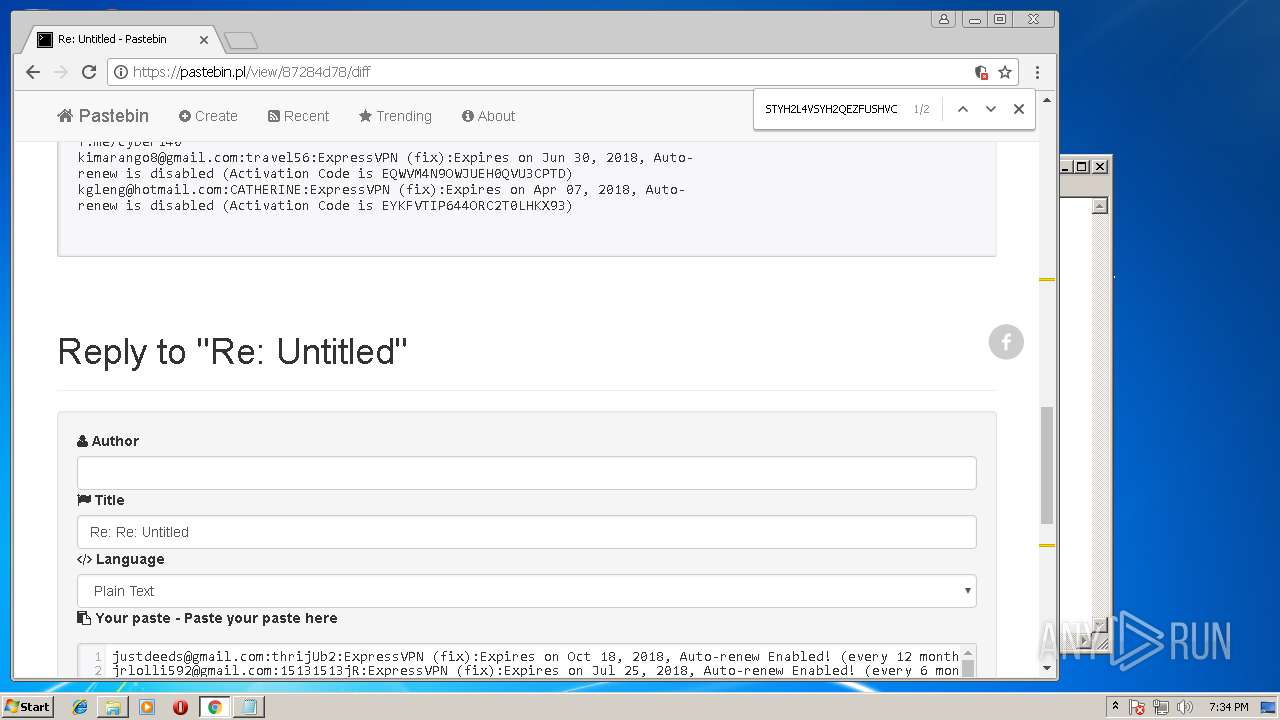Image resolution: width=1280 pixels, height=720 pixels.
Task: Click the address bar URL
Action: pos(251,72)
